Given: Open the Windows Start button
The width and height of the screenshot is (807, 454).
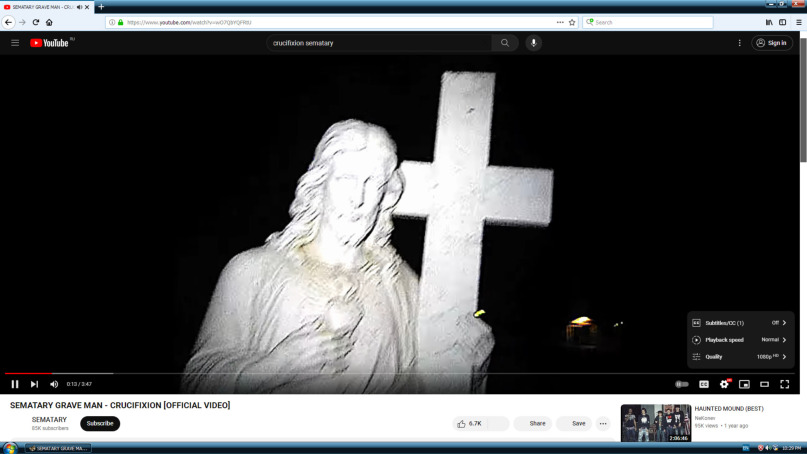Looking at the screenshot, I should point(9,448).
